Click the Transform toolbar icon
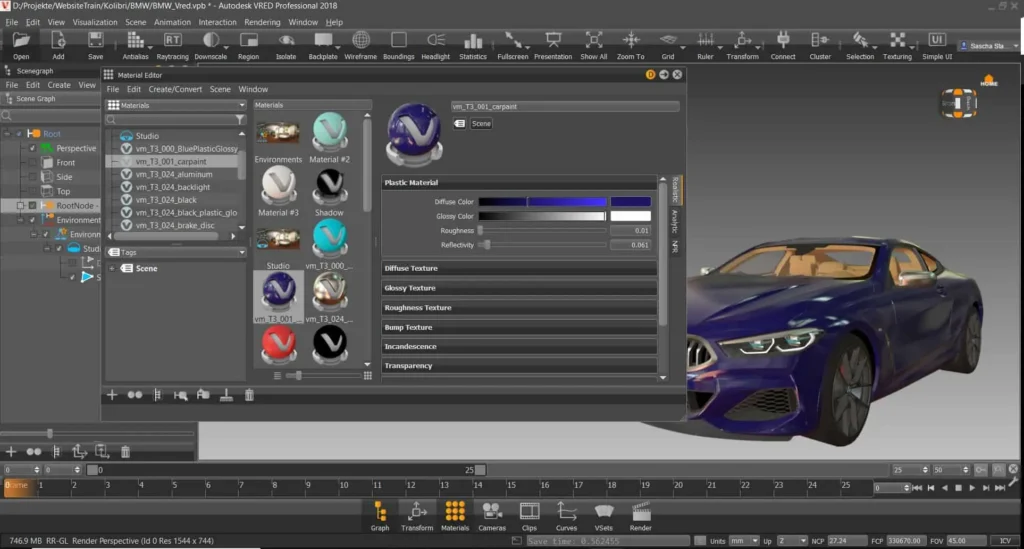This screenshot has width=1024, height=549. click(x=743, y=40)
